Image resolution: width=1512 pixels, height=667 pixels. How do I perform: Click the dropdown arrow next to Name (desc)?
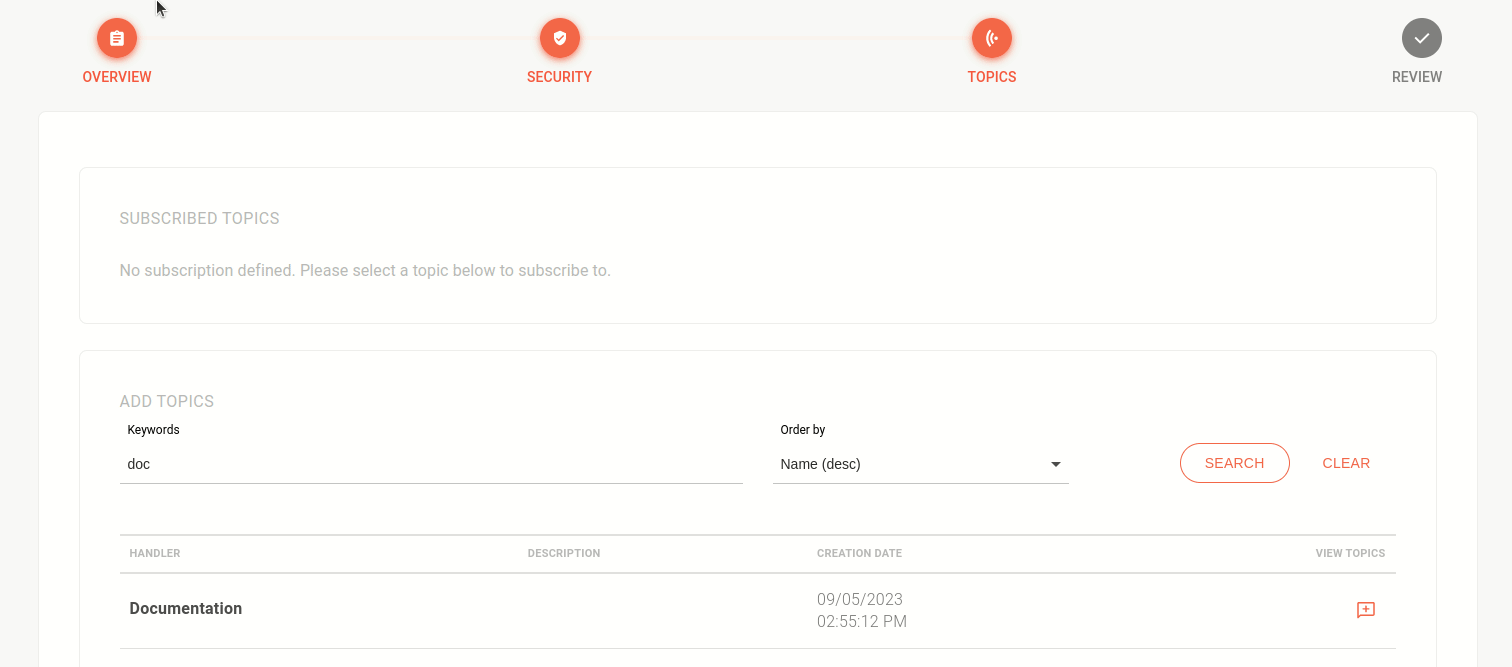(x=1056, y=464)
